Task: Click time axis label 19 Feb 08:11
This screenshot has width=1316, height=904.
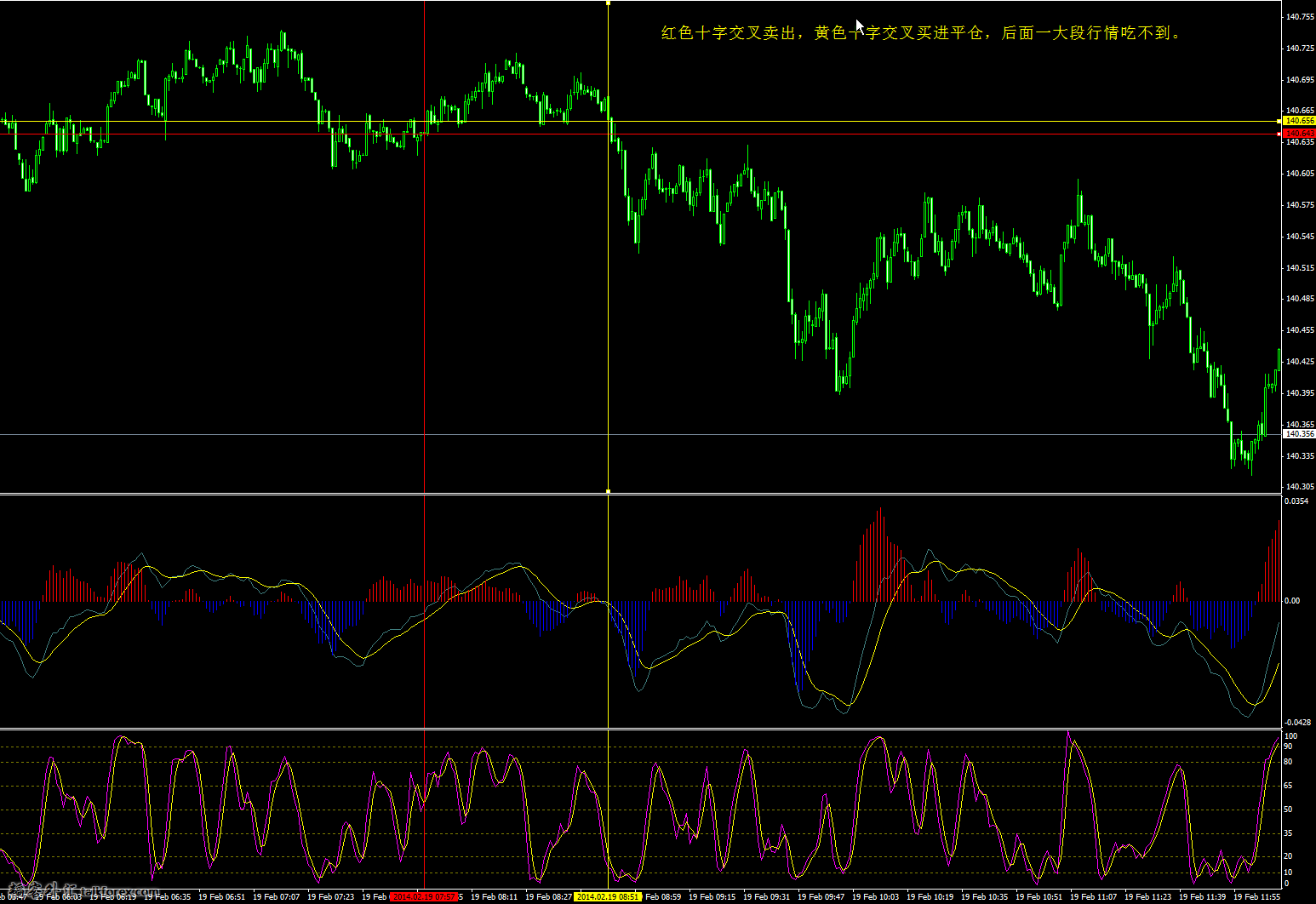Action: (x=494, y=896)
